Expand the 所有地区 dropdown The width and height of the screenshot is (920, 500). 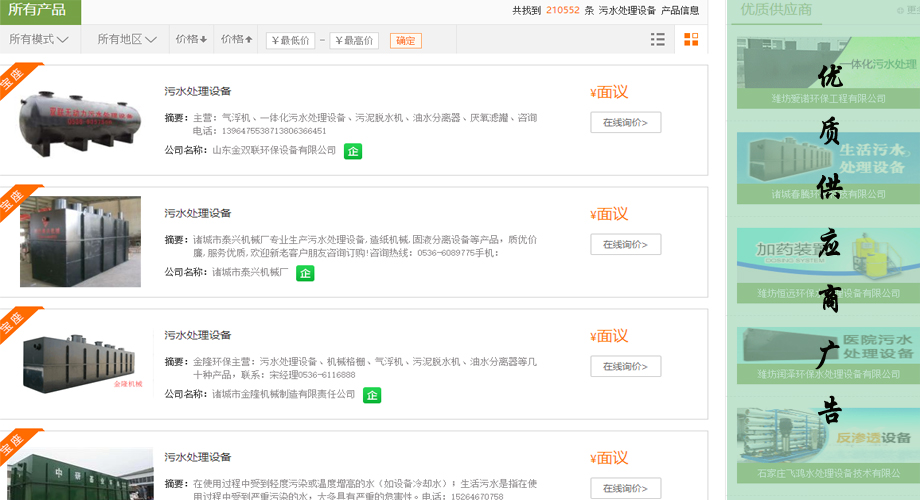(x=127, y=40)
